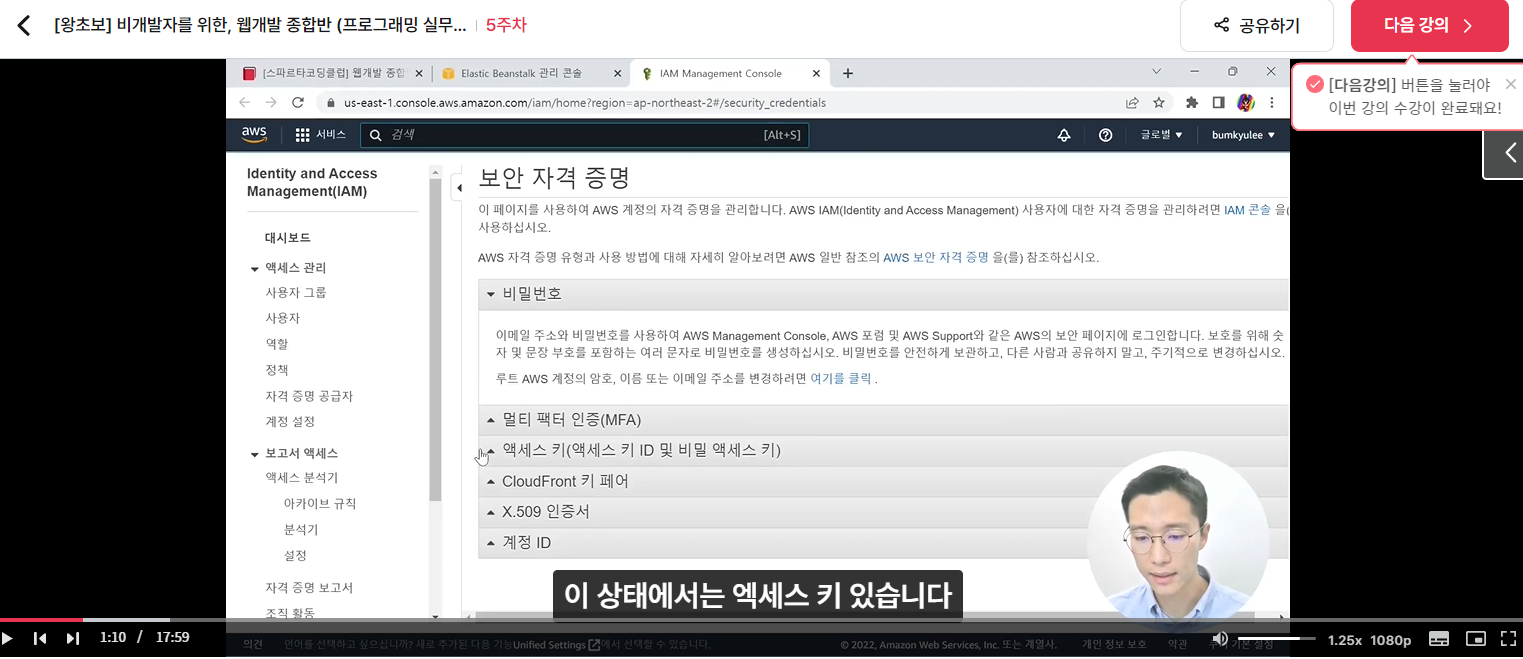Open the Chrome profile avatar
The image size is (1523, 659).
pyautogui.click(x=1245, y=102)
